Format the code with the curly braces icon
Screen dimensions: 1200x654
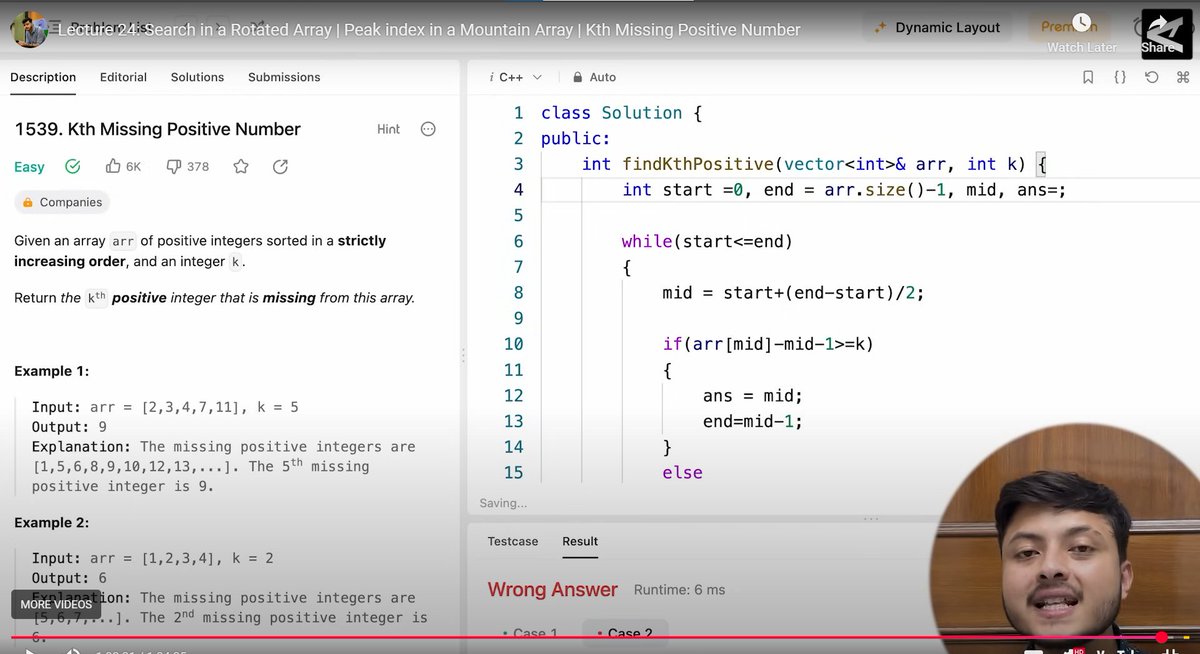[1120, 77]
